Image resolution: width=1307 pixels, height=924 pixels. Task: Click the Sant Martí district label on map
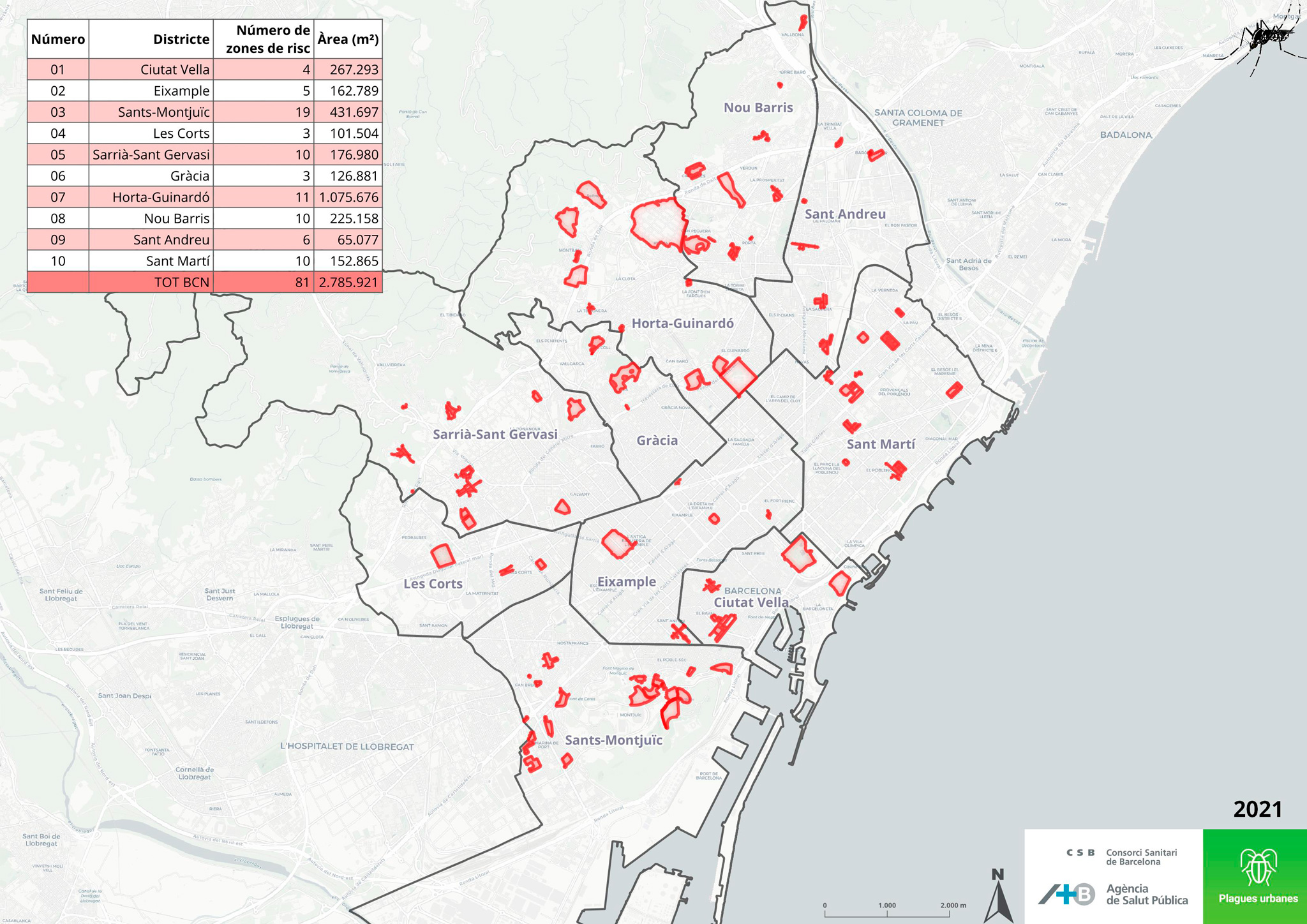click(x=881, y=444)
